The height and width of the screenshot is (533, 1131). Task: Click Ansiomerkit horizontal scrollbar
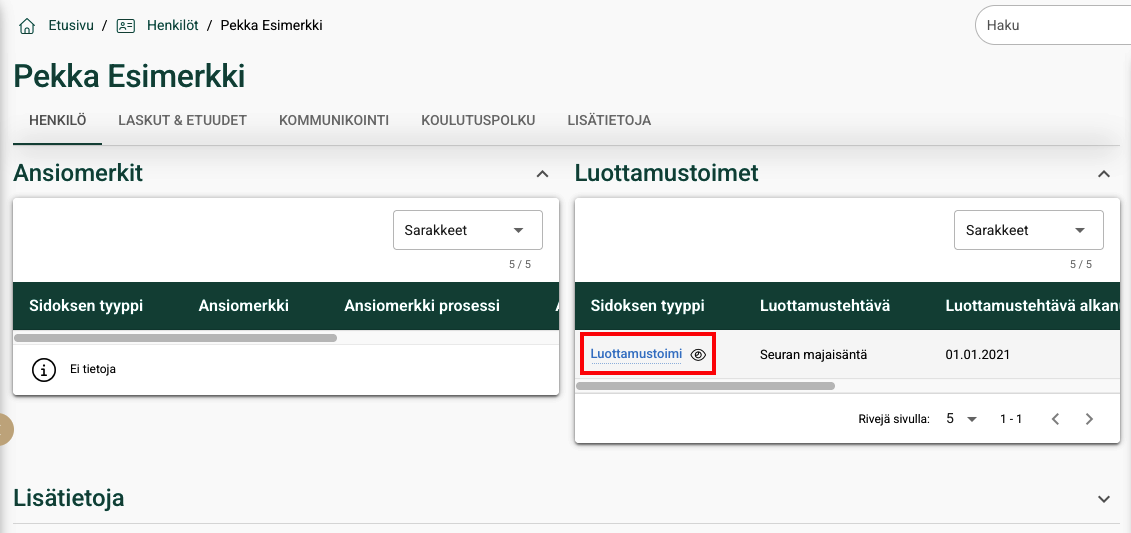point(175,338)
